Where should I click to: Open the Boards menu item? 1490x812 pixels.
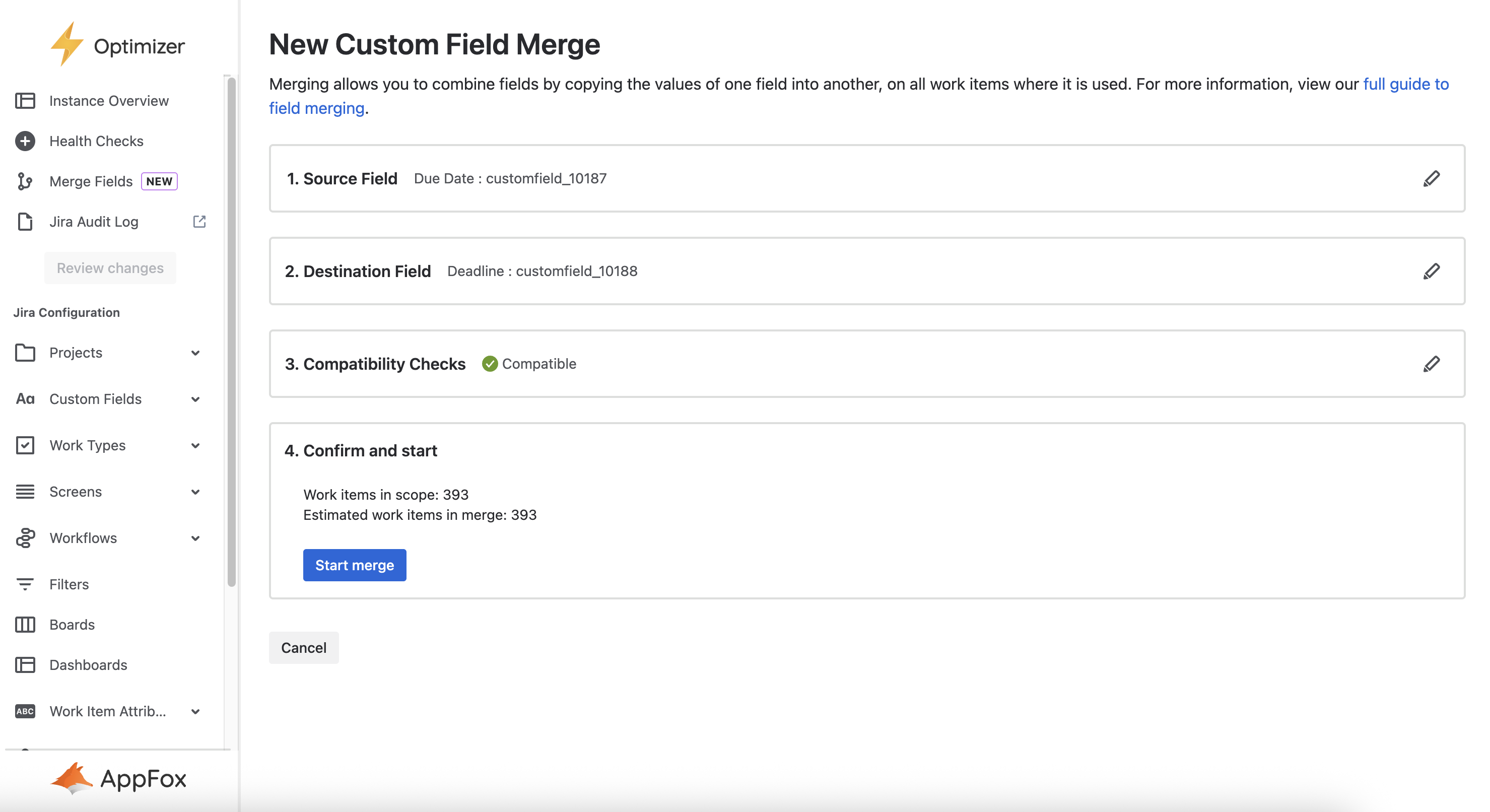point(72,625)
